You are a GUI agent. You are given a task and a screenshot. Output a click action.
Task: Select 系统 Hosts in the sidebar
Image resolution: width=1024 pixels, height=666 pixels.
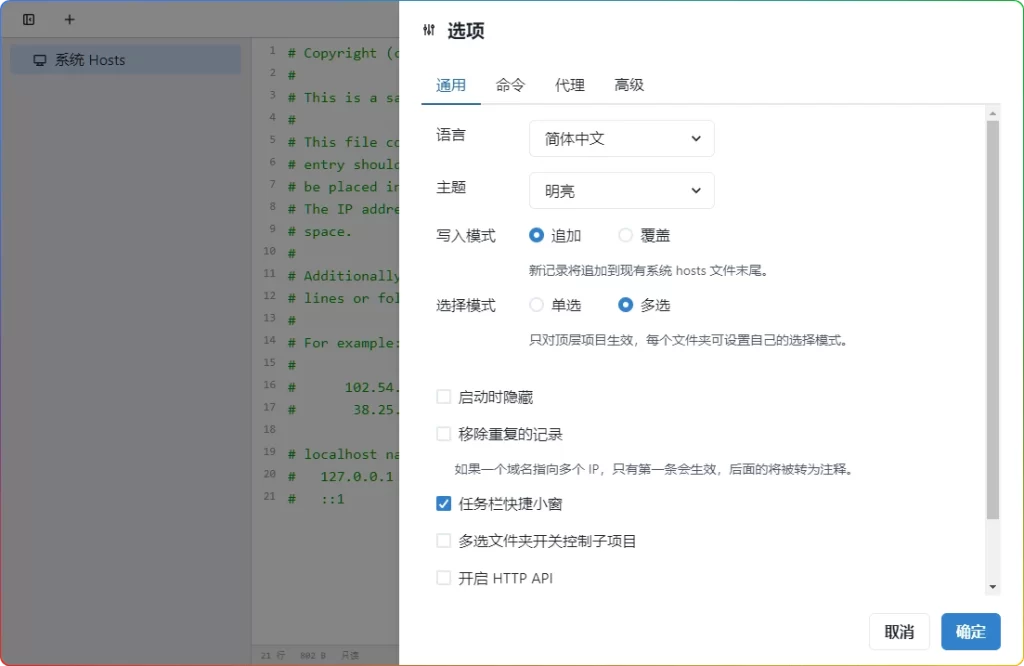pos(92,60)
